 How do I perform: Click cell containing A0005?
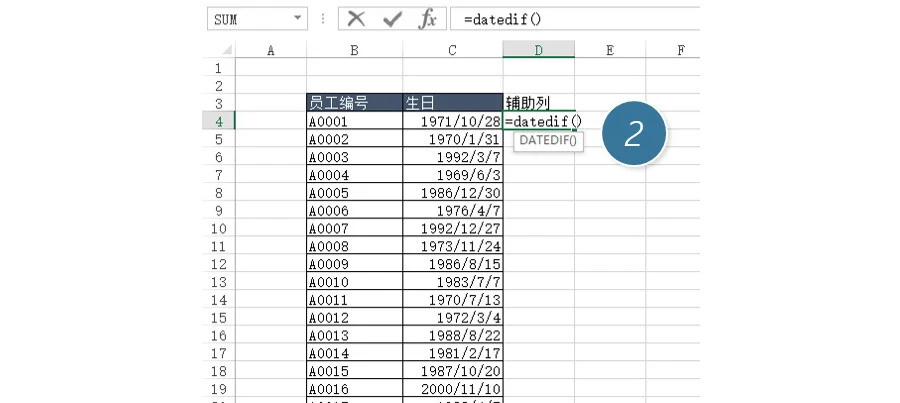[354, 192]
